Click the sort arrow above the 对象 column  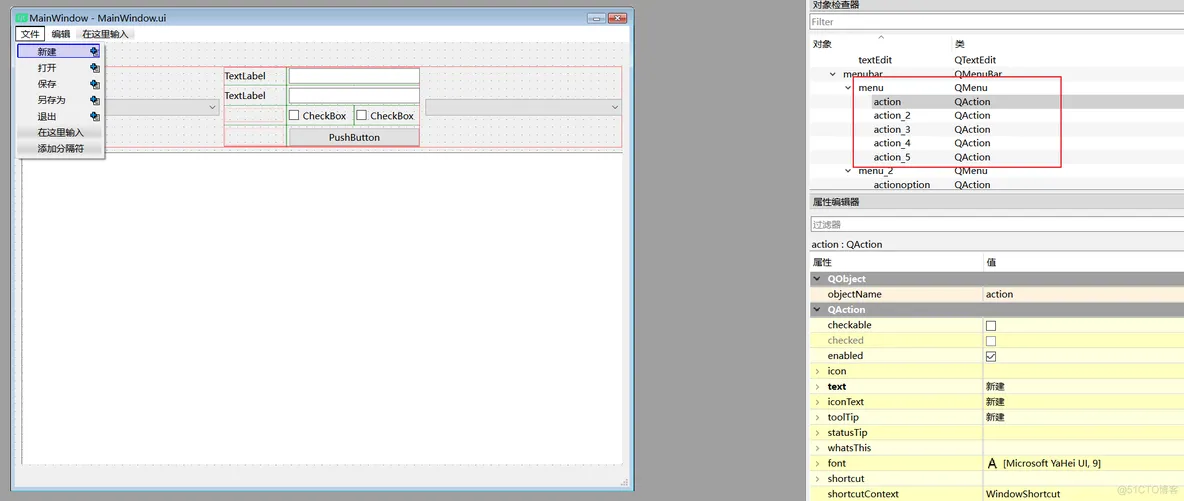pos(880,36)
